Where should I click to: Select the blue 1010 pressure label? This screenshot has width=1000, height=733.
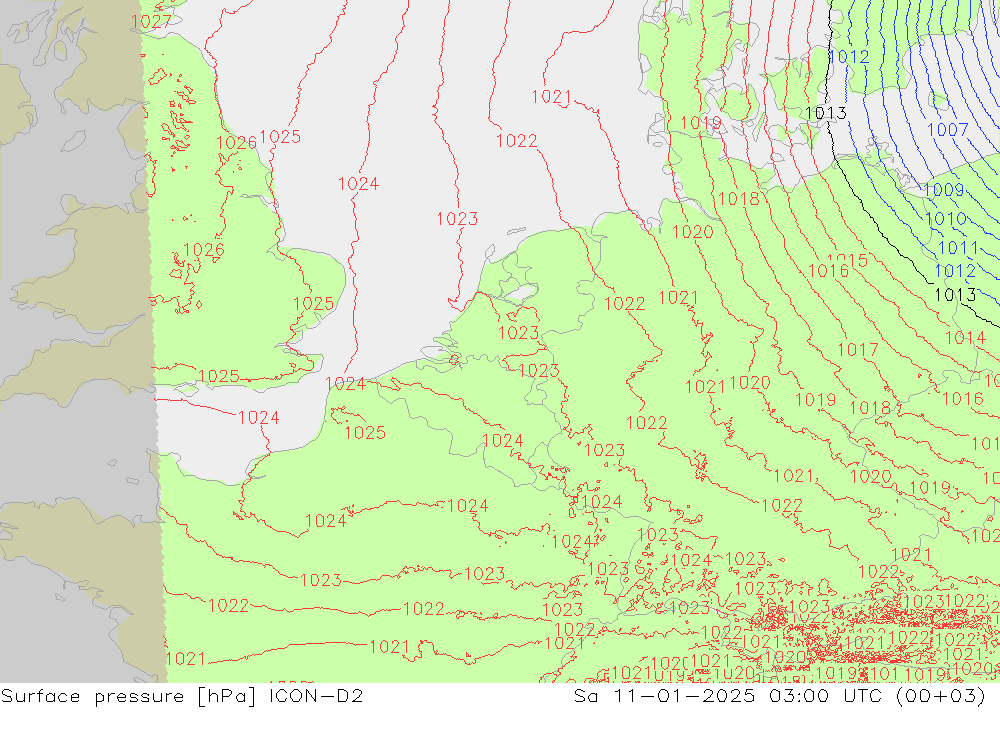(x=946, y=219)
